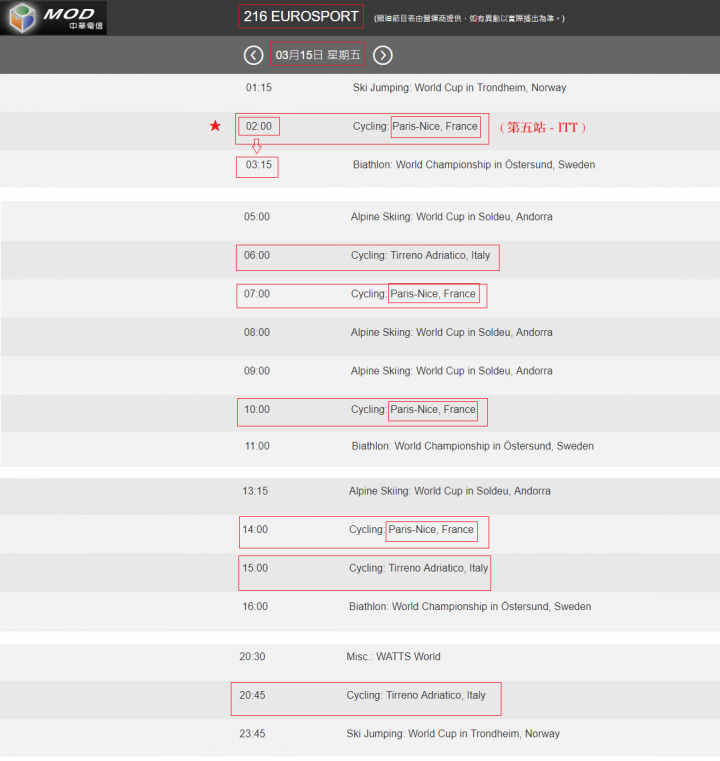Click the 03:15 time entry
Screen dimensions: 720x761
[259, 165]
